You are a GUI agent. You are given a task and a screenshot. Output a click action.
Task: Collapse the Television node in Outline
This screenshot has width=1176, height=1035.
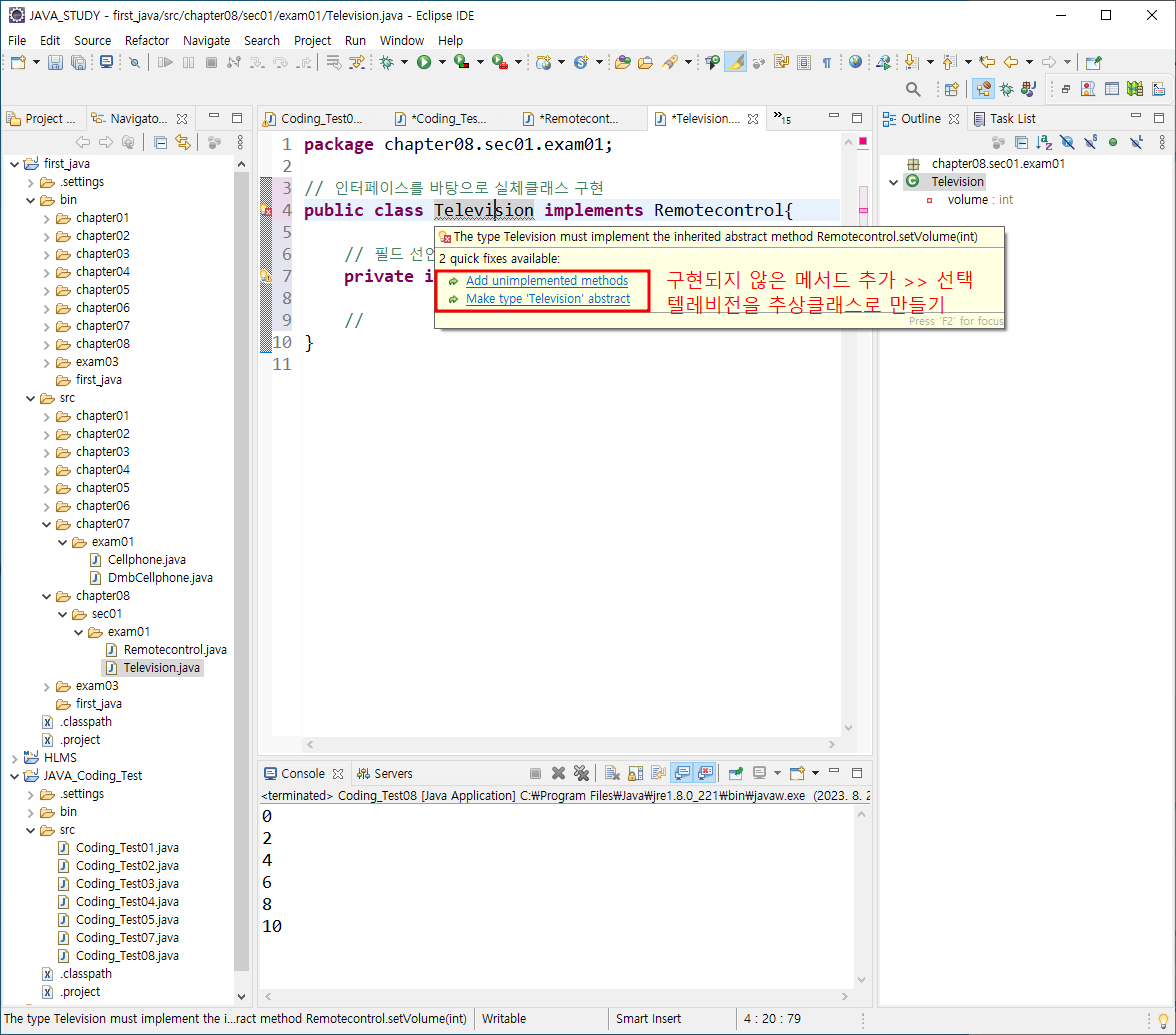coord(893,182)
